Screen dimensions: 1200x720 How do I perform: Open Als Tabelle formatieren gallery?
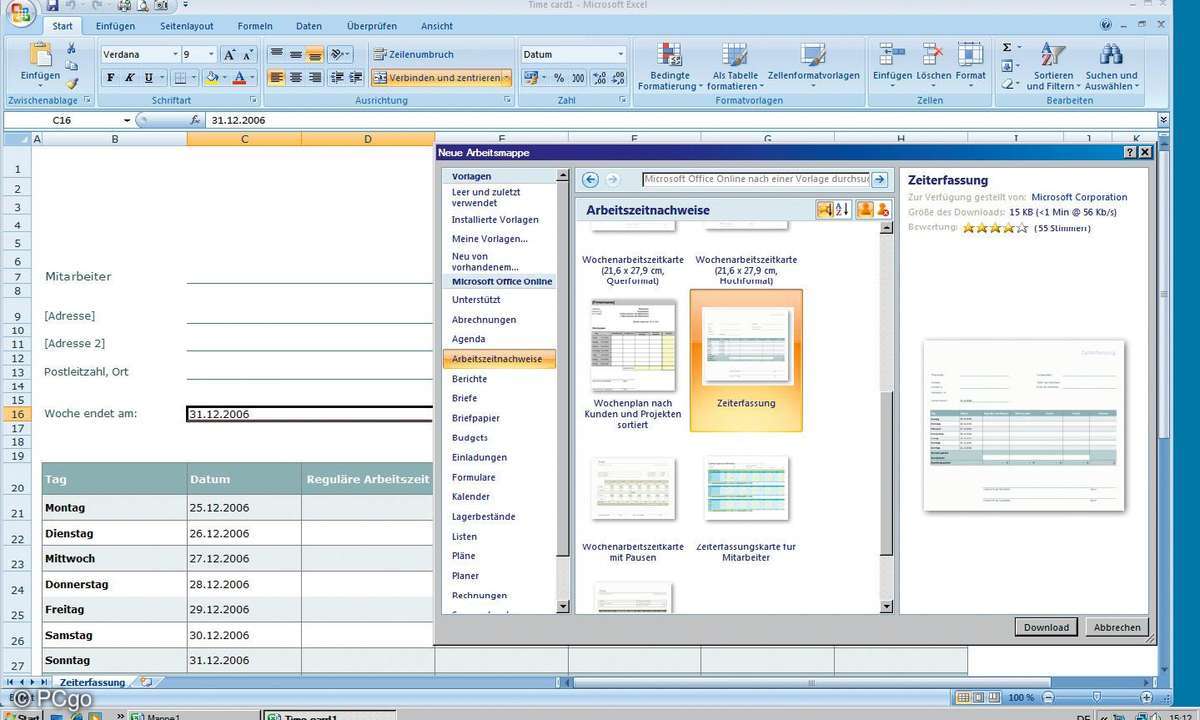point(735,66)
